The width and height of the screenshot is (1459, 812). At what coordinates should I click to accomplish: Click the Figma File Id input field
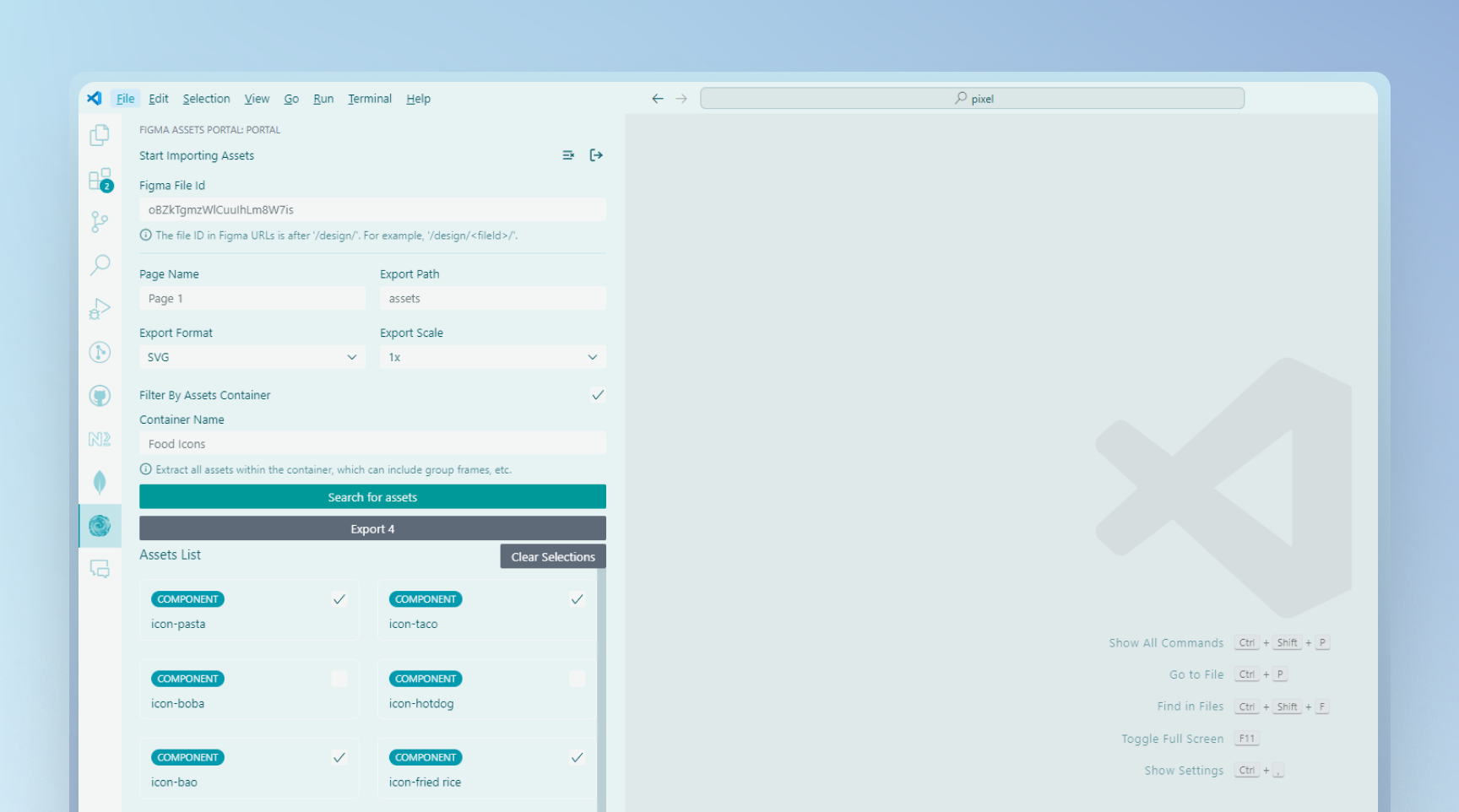[x=372, y=209]
